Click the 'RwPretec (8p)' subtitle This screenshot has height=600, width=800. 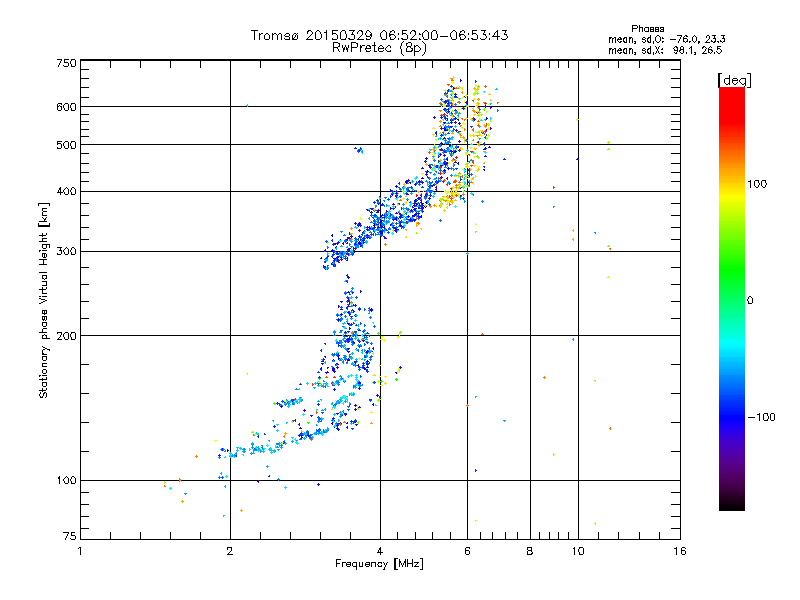pyautogui.click(x=379, y=48)
